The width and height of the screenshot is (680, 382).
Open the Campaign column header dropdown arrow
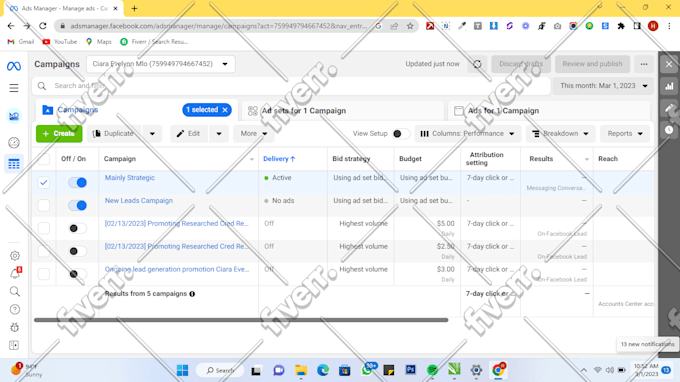pos(252,160)
